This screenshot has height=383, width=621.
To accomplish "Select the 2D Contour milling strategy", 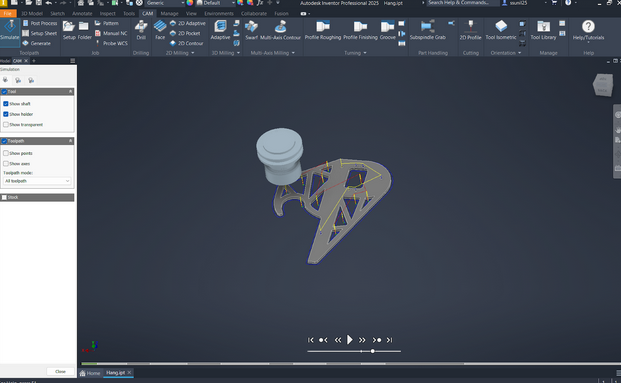I will pyautogui.click(x=186, y=43).
